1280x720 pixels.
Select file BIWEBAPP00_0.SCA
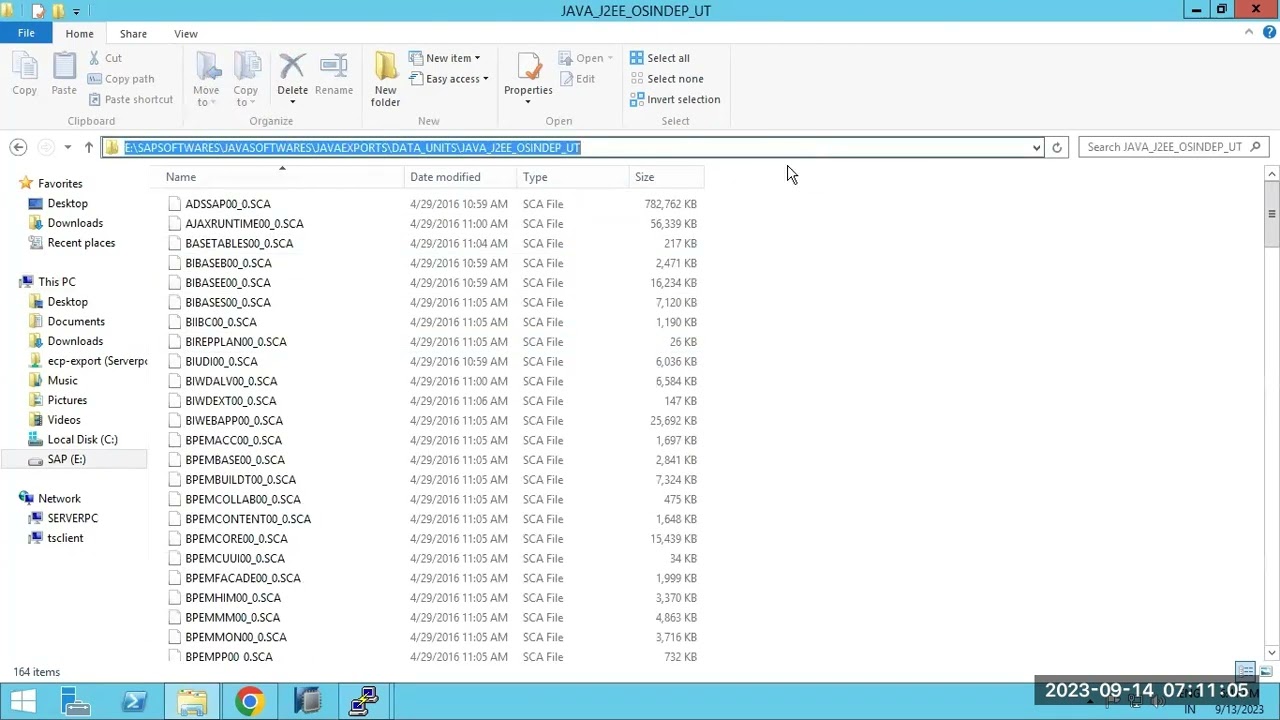pyautogui.click(x=234, y=421)
